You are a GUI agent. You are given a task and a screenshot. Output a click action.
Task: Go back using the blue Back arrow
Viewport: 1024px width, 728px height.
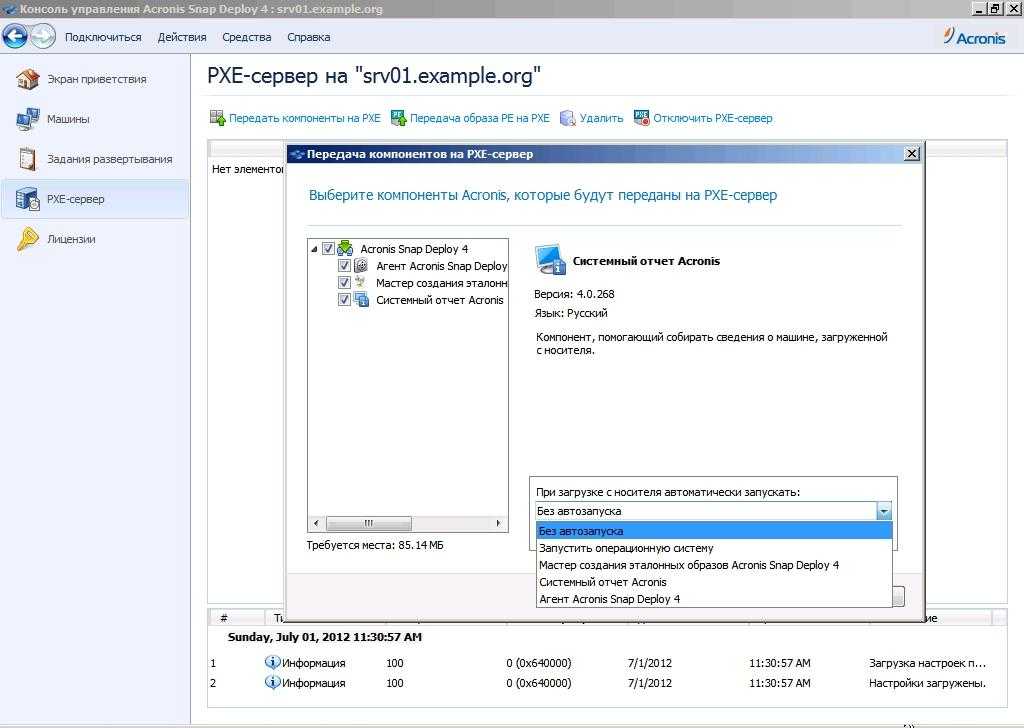pos(15,37)
